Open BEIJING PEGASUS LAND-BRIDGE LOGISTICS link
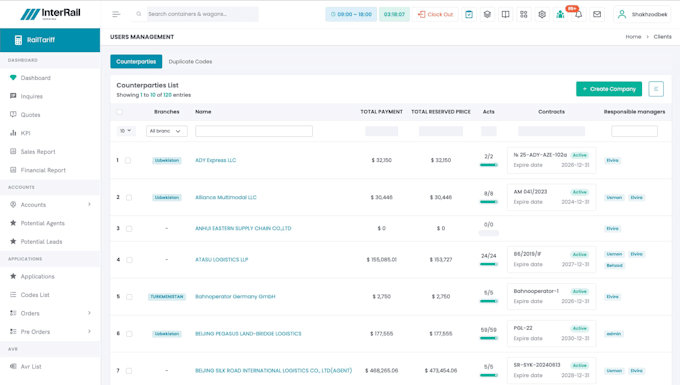680x385 pixels. point(248,334)
